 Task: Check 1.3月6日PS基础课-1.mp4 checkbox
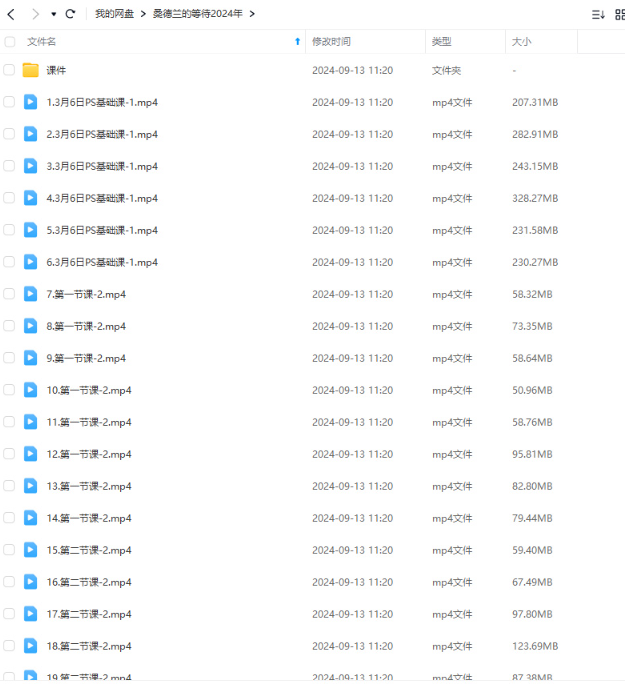tap(9, 102)
